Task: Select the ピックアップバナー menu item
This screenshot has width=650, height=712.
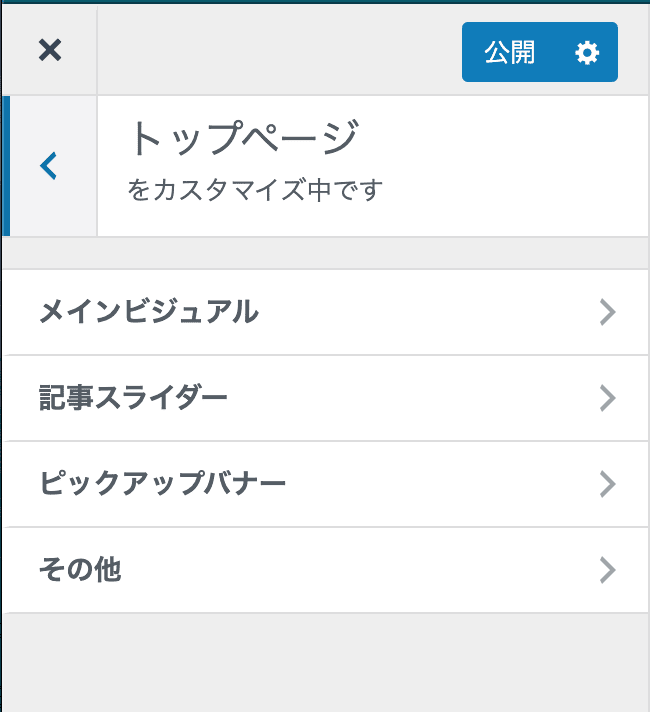Action: (x=162, y=485)
